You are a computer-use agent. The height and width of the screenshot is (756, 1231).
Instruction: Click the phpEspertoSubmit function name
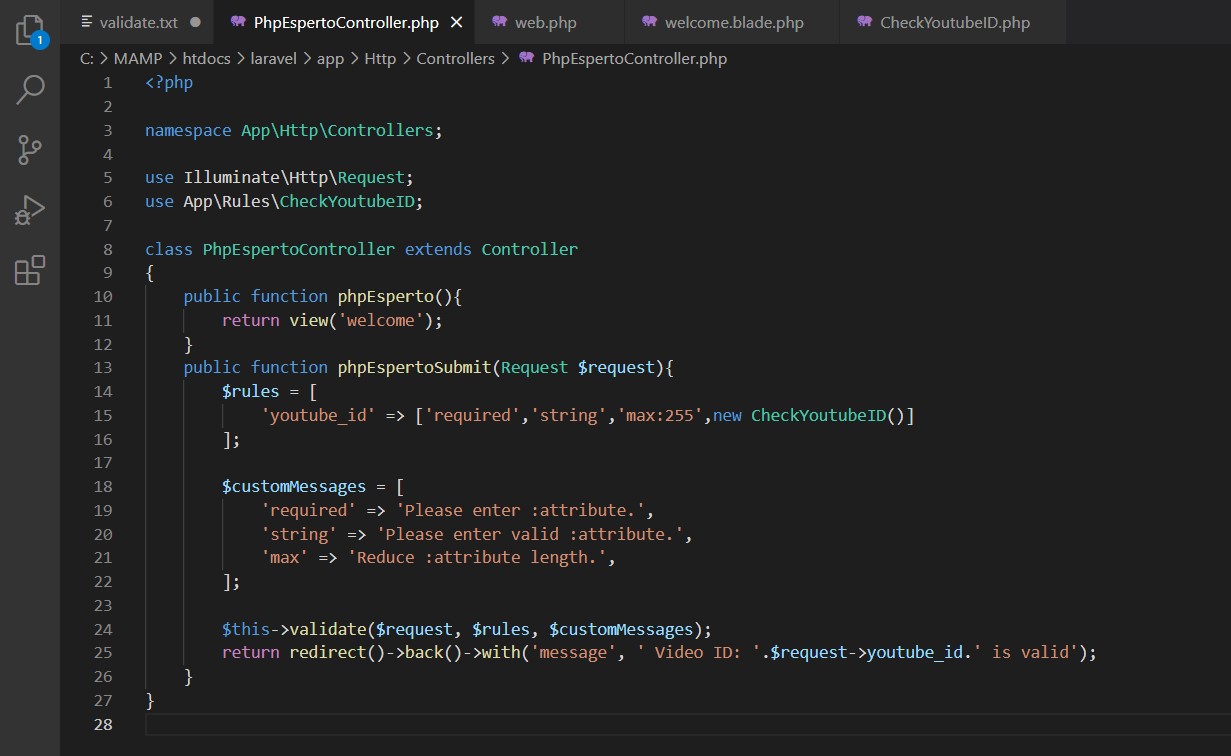tap(414, 367)
